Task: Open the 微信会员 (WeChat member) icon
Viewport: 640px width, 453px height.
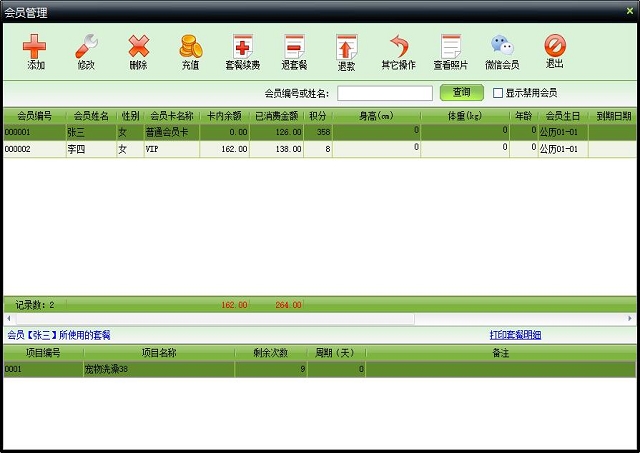Action: [x=502, y=51]
